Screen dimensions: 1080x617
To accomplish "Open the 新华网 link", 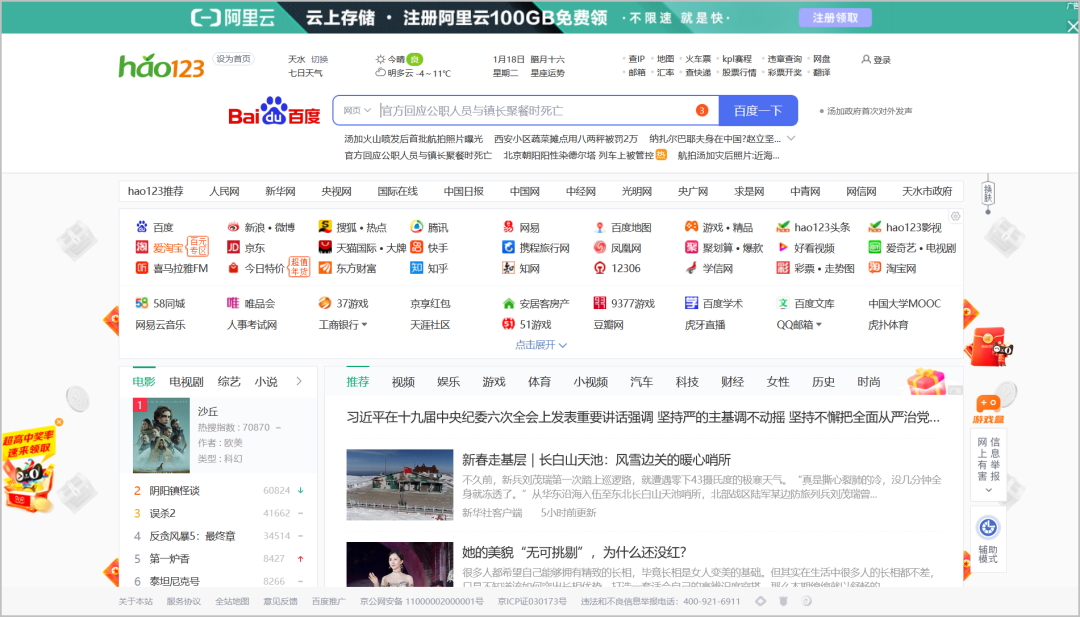I will (280, 191).
